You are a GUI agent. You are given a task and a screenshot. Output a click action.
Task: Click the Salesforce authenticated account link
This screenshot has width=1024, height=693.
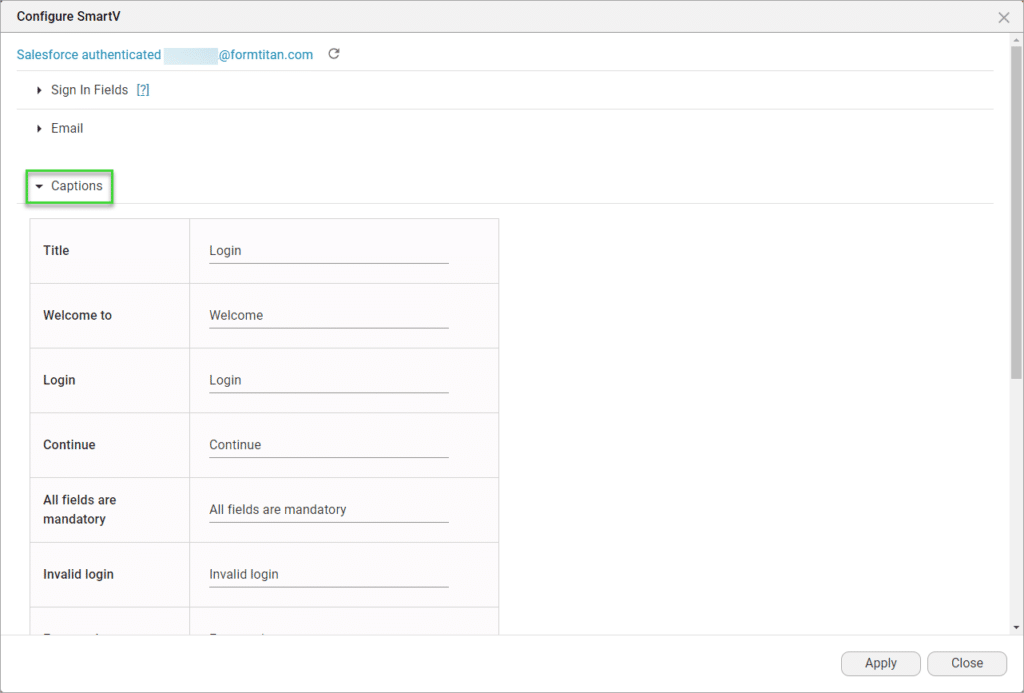(x=165, y=55)
